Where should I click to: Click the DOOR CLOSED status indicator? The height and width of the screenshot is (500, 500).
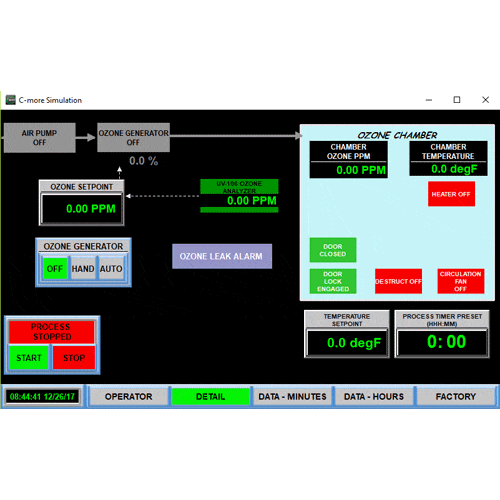pyautogui.click(x=333, y=250)
